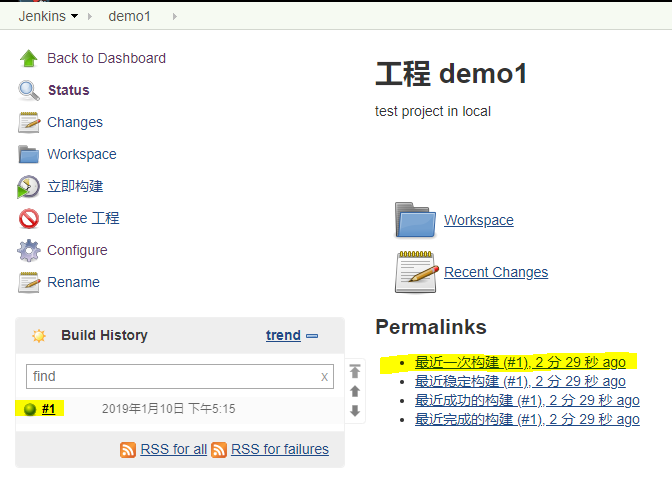Image resolution: width=672 pixels, height=500 pixels.
Task: Expand the chevron after Jenkins breadcrumb
Action: 90,16
